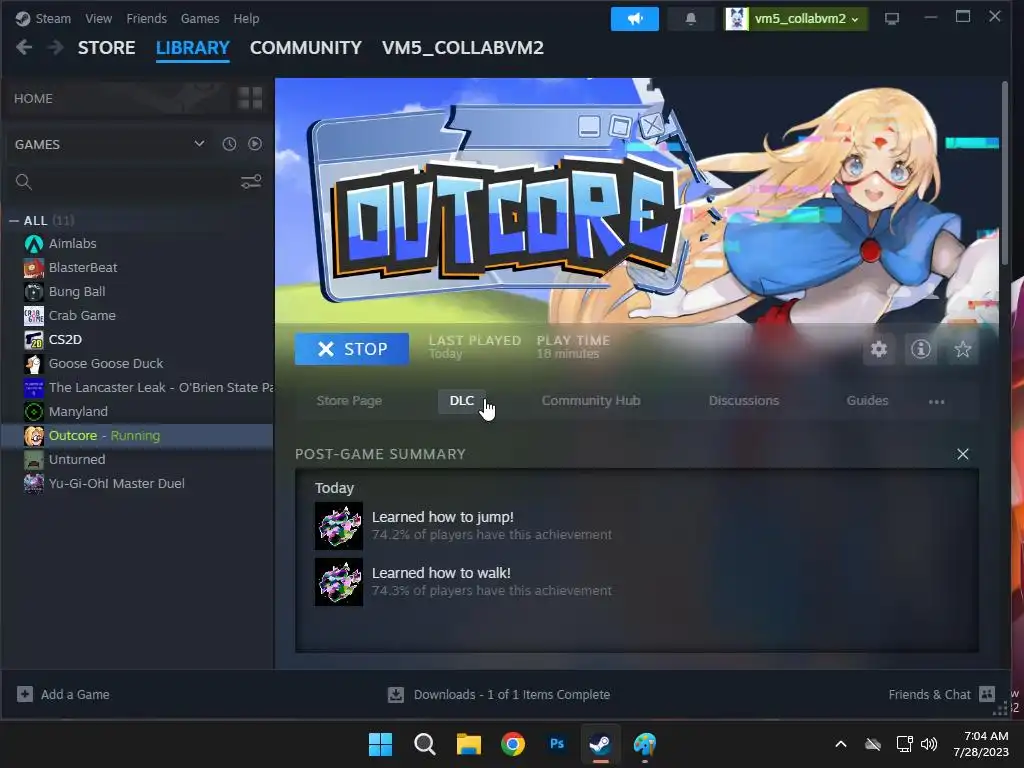Open Windows taskbar search
Image resolution: width=1024 pixels, height=768 pixels.
(424, 744)
